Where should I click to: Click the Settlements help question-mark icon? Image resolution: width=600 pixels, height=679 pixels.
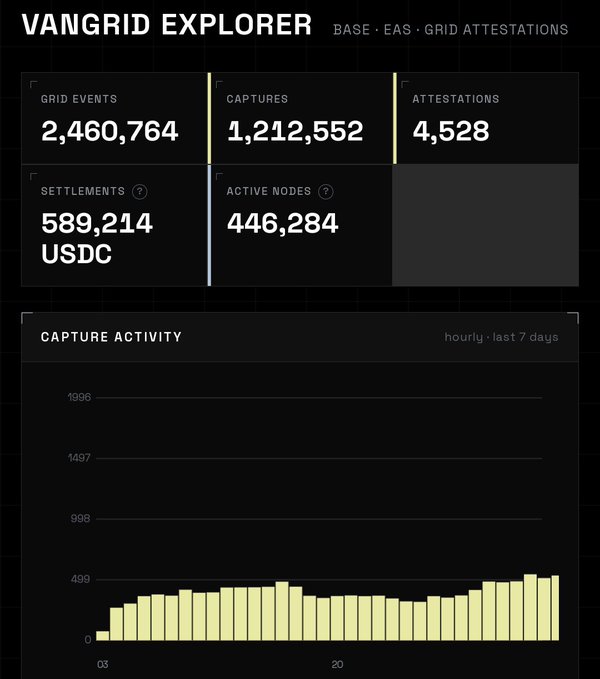pyautogui.click(x=139, y=191)
